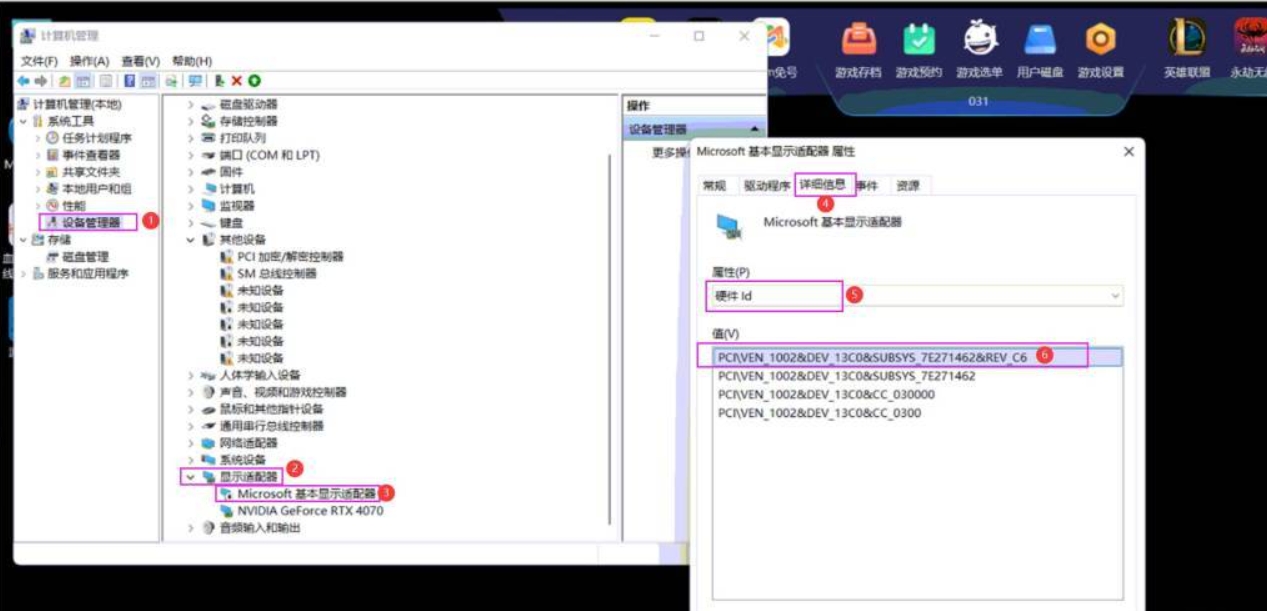Viewport: 1267px width, 611px height.
Task: Launch 英雄联盟 from the top bar
Action: [1187, 40]
